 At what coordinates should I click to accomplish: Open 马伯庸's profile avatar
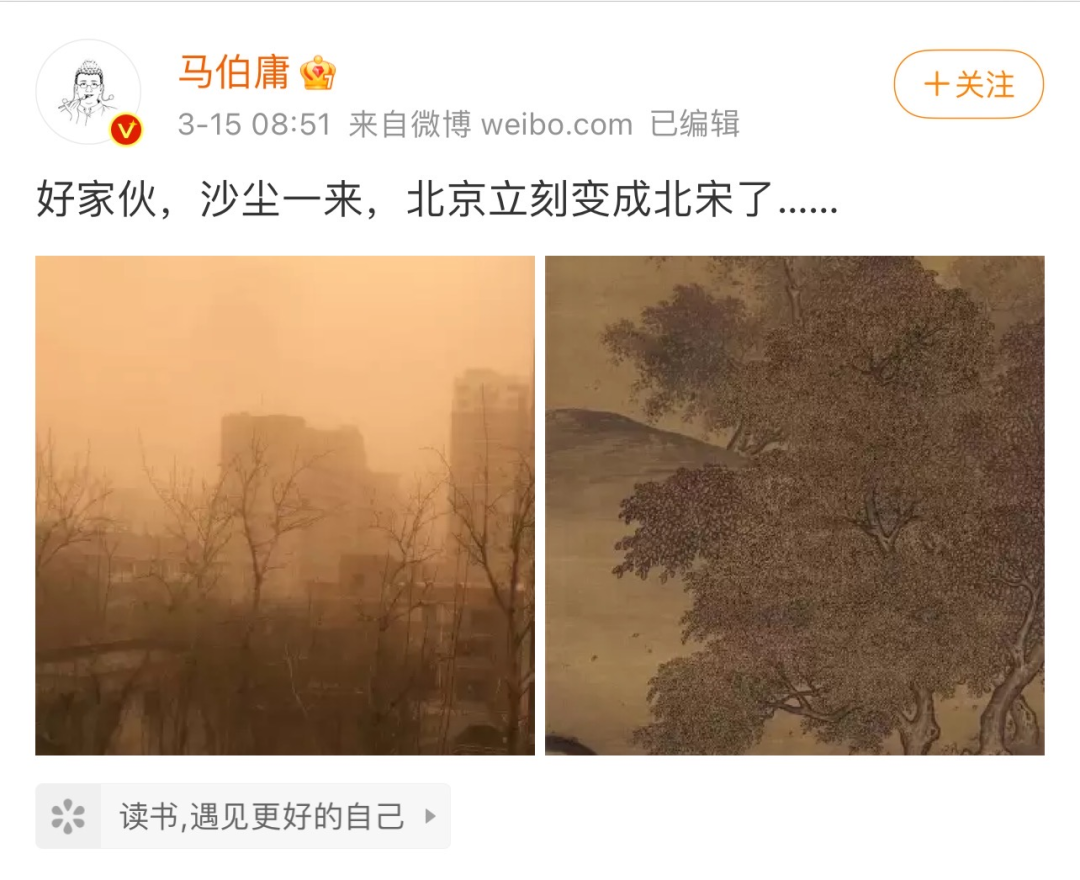(87, 92)
